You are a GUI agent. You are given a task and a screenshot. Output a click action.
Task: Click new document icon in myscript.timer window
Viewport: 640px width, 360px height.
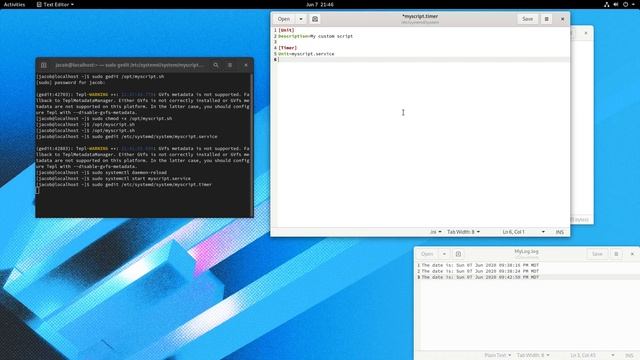point(315,19)
